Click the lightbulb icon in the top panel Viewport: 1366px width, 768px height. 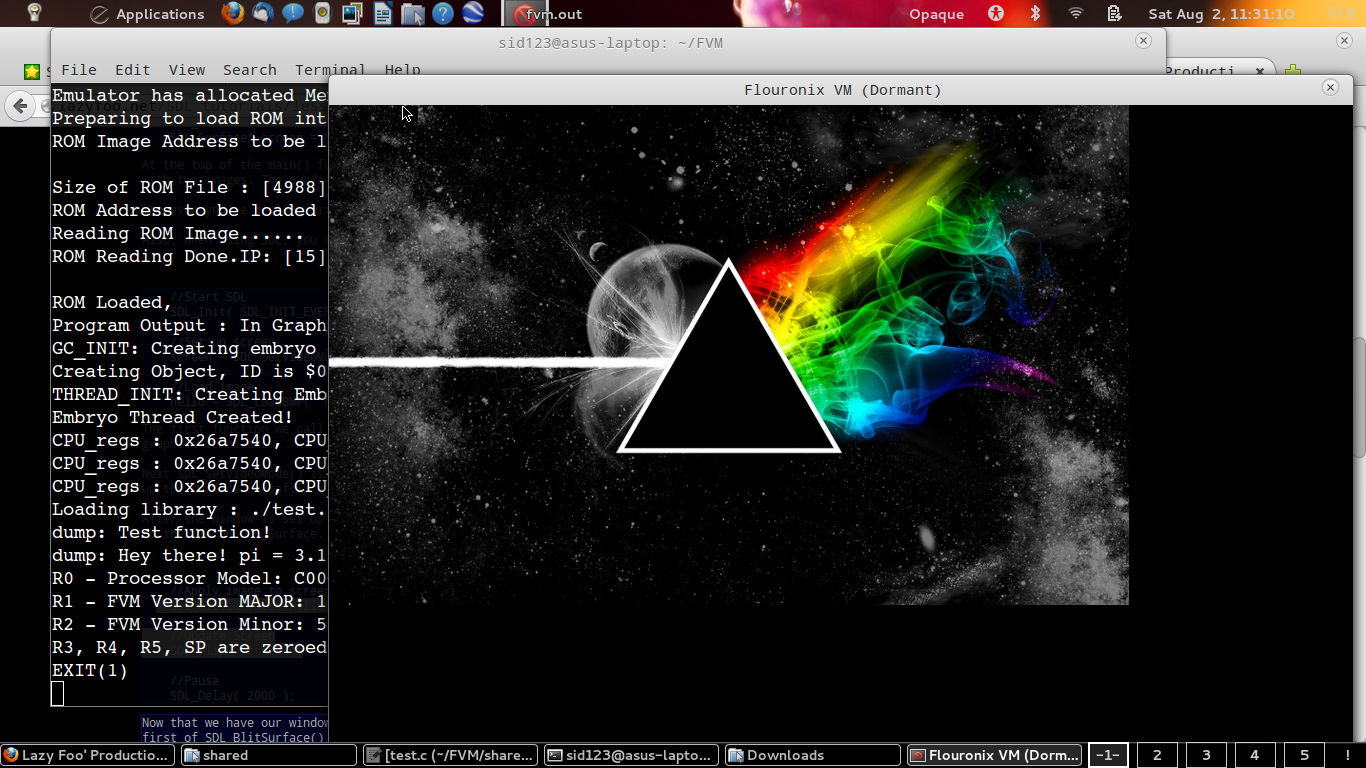point(34,13)
